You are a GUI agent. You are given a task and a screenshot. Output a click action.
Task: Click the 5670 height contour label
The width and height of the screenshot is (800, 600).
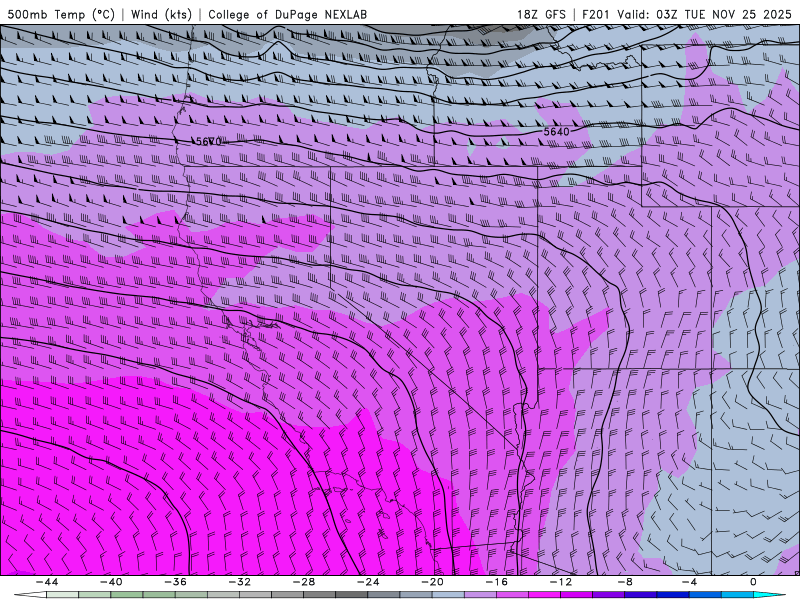[x=209, y=141]
